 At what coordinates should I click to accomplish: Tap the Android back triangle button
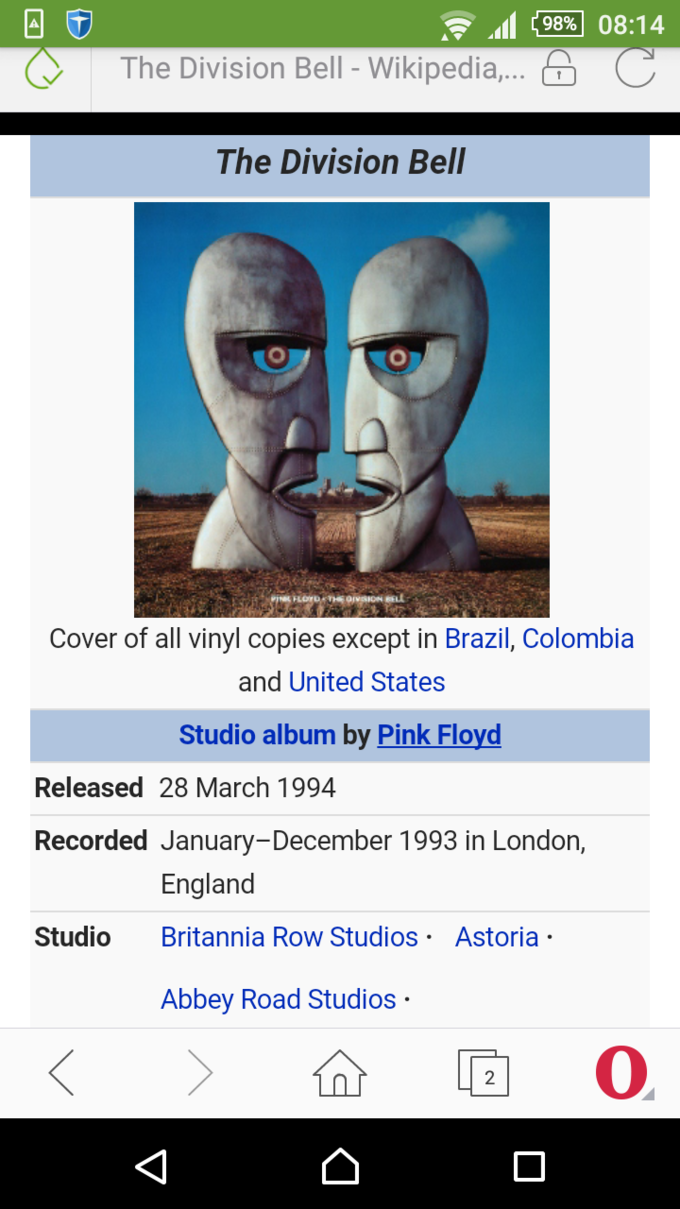(x=151, y=1166)
